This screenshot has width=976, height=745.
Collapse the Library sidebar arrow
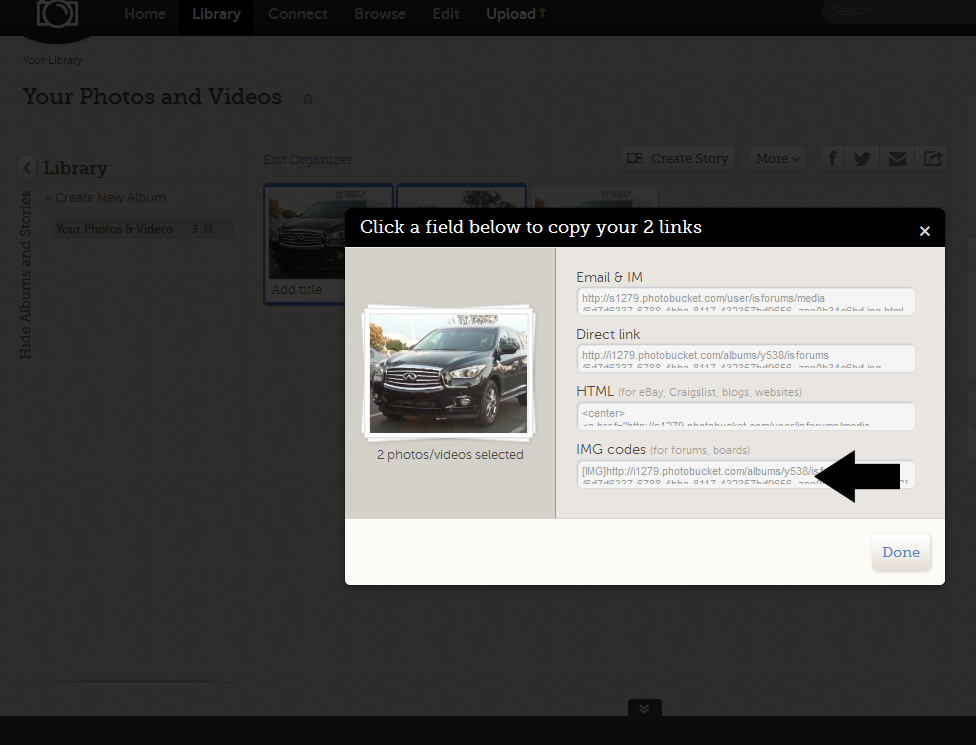(x=27, y=168)
